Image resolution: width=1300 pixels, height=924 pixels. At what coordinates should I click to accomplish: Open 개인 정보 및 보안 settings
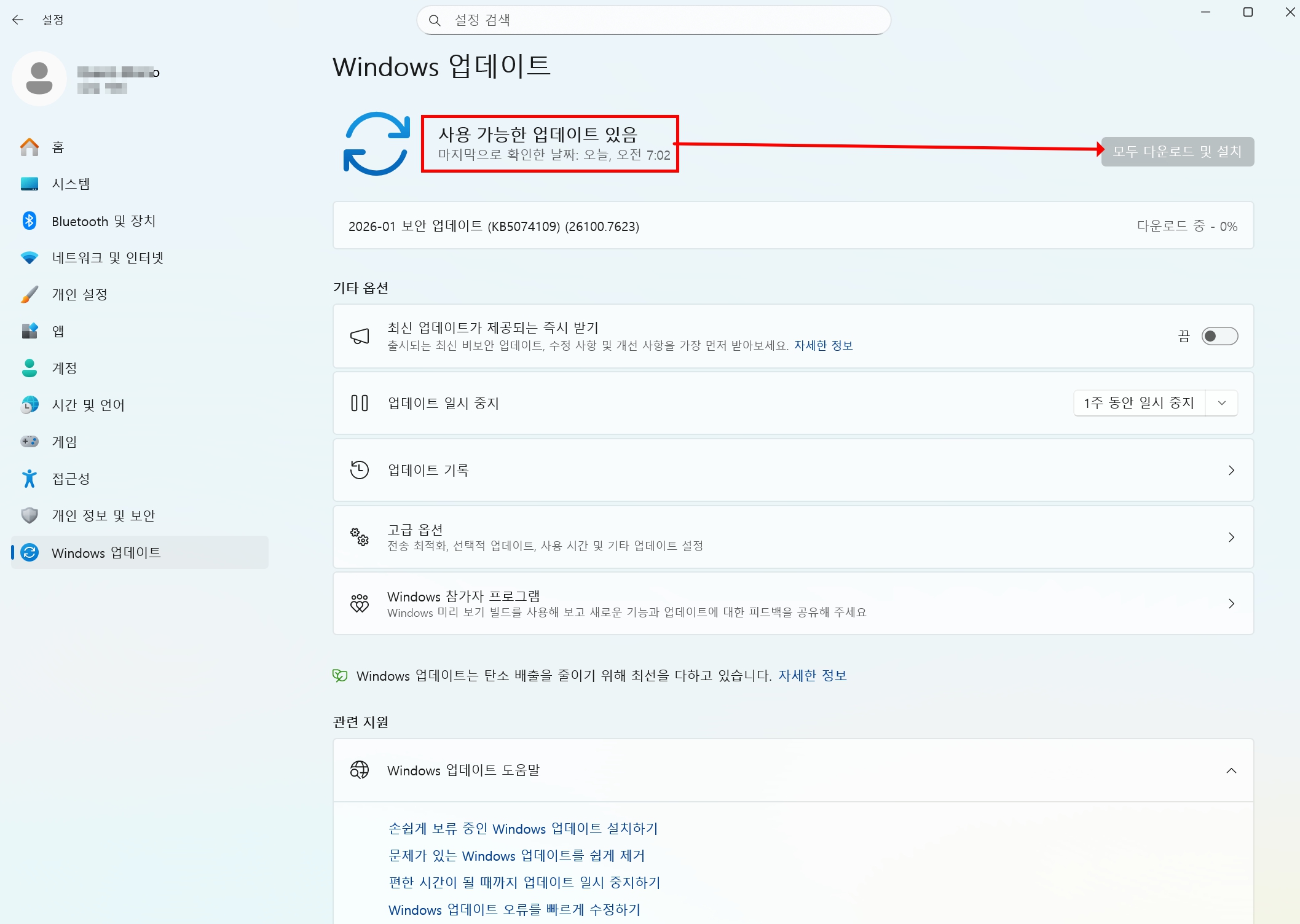[140, 515]
